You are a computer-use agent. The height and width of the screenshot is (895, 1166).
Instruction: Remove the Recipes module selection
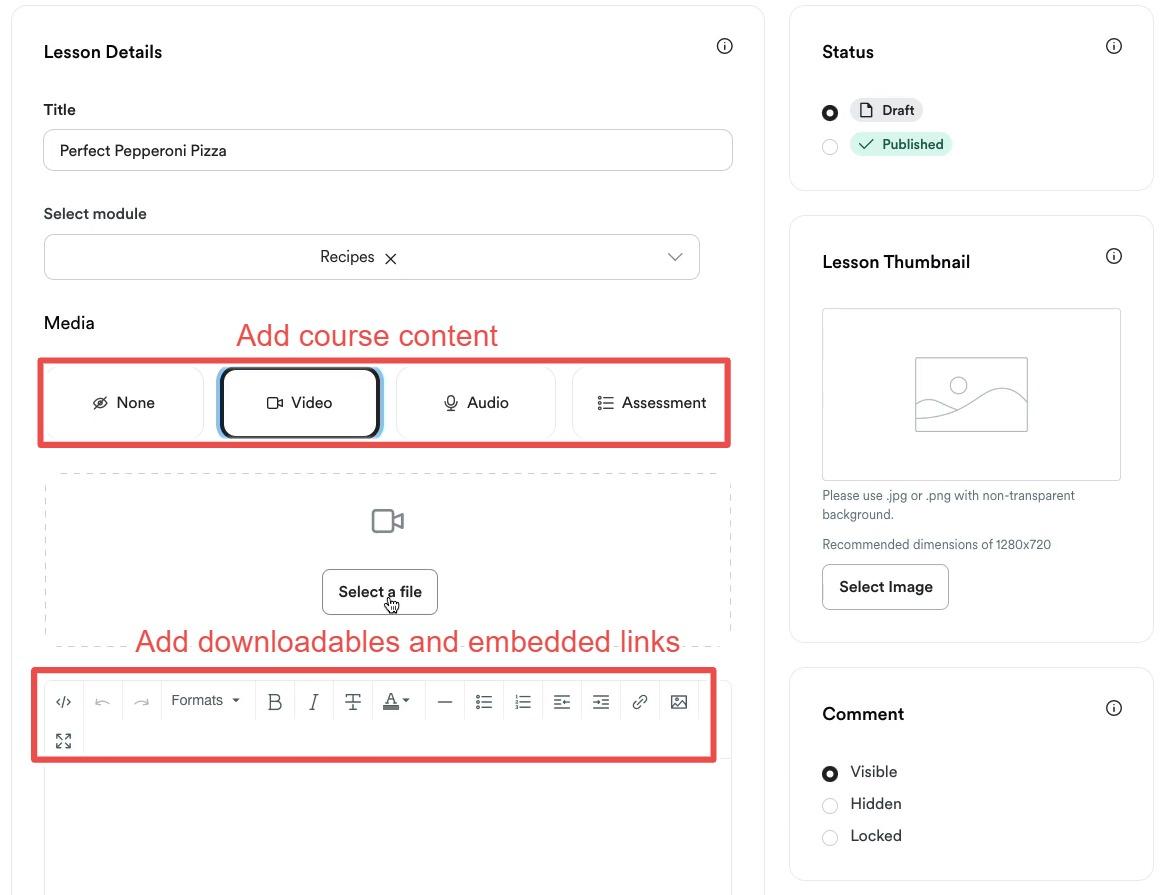[390, 259]
